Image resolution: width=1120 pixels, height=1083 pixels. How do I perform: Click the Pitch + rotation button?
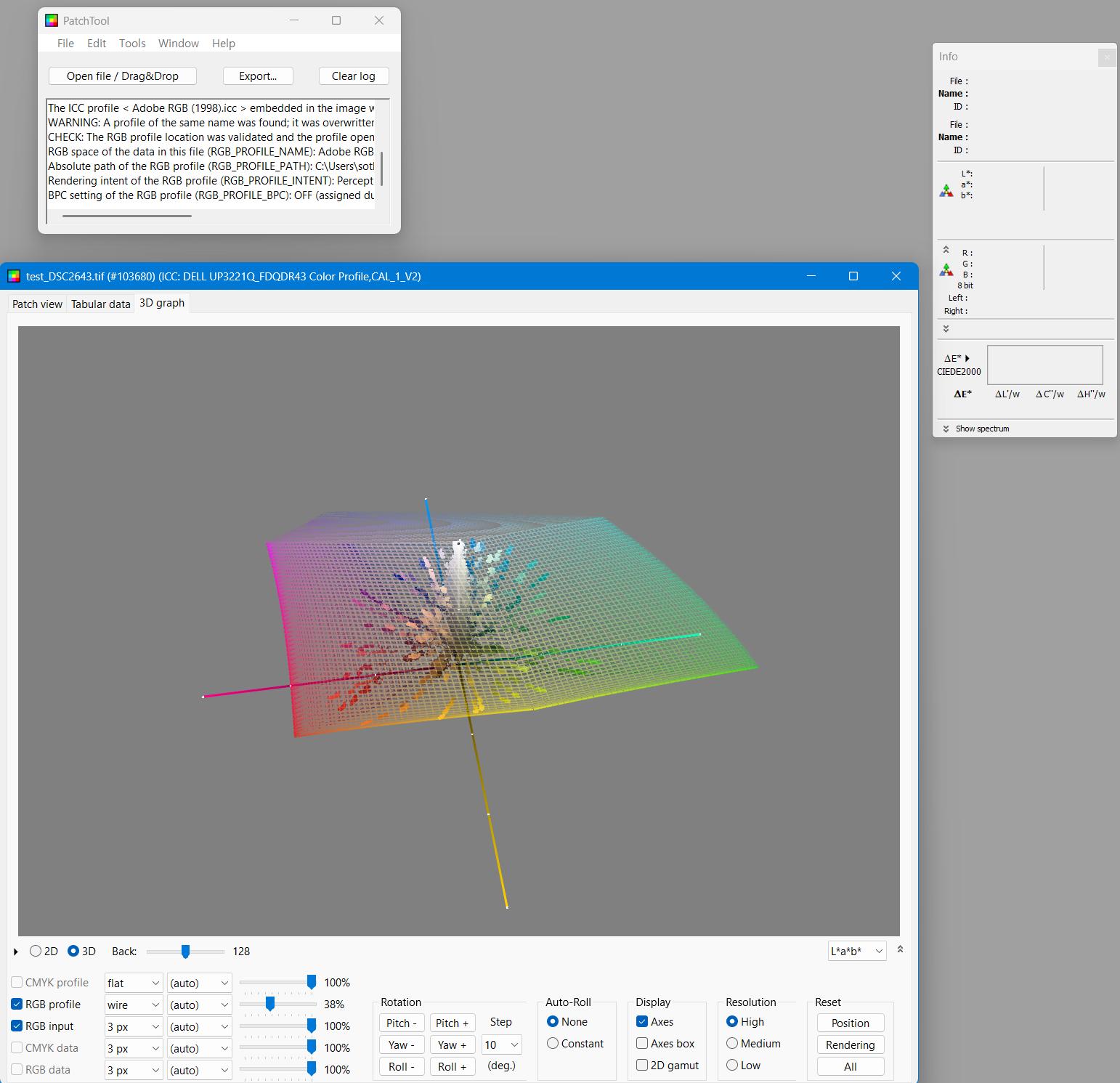[452, 1023]
